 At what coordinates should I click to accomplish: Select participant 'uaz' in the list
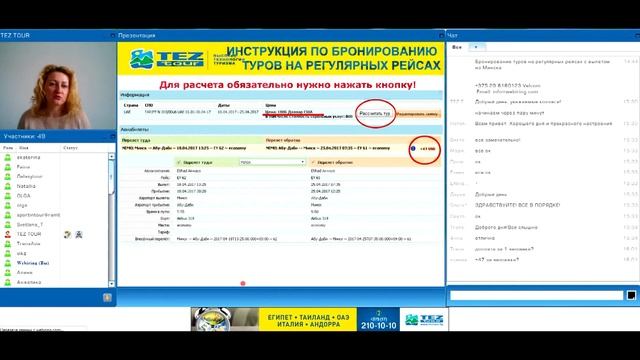click(x=22, y=253)
